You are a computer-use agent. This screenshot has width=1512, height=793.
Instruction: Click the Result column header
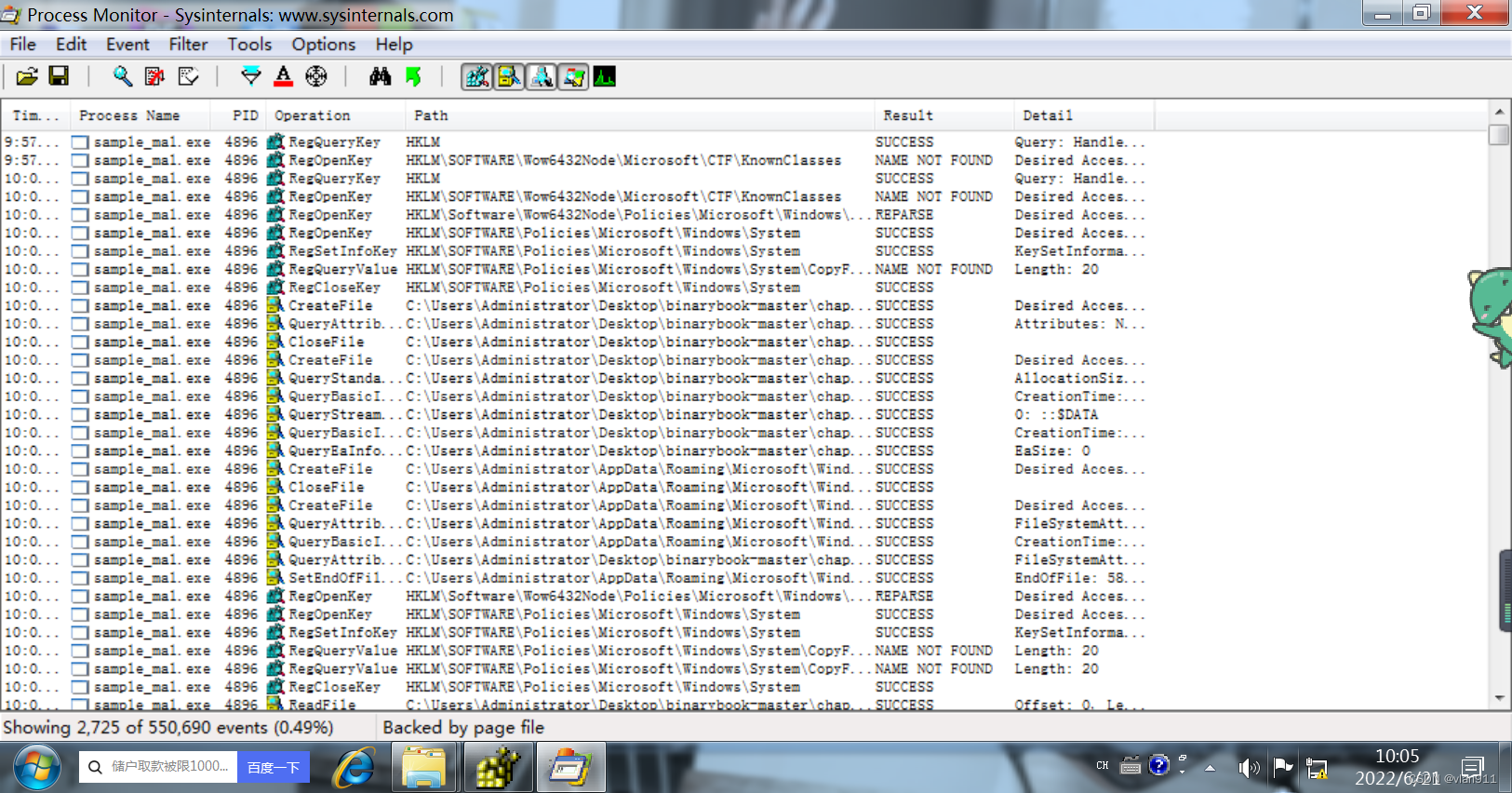click(x=944, y=115)
